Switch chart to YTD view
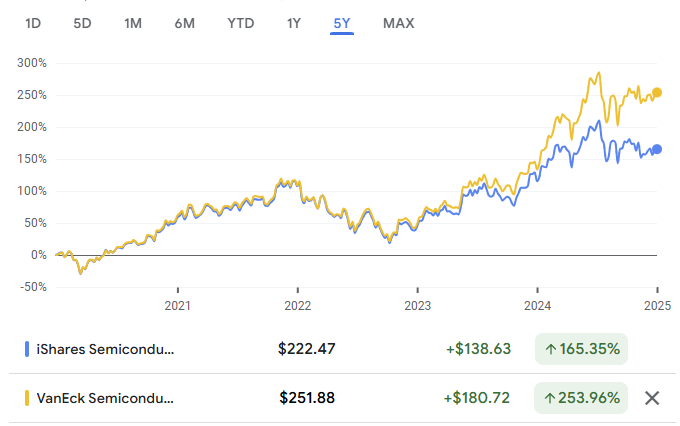 [240, 23]
